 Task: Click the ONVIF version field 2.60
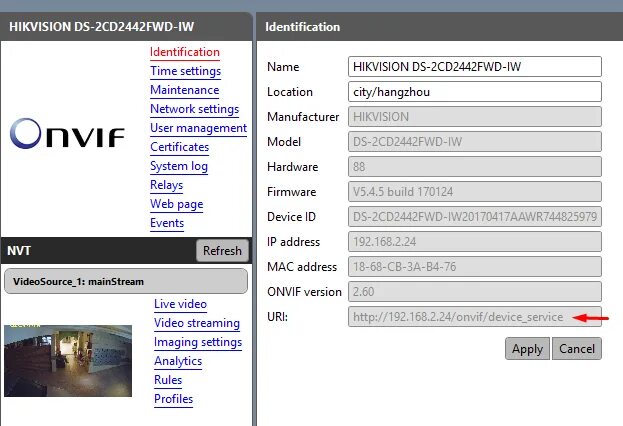coord(475,292)
